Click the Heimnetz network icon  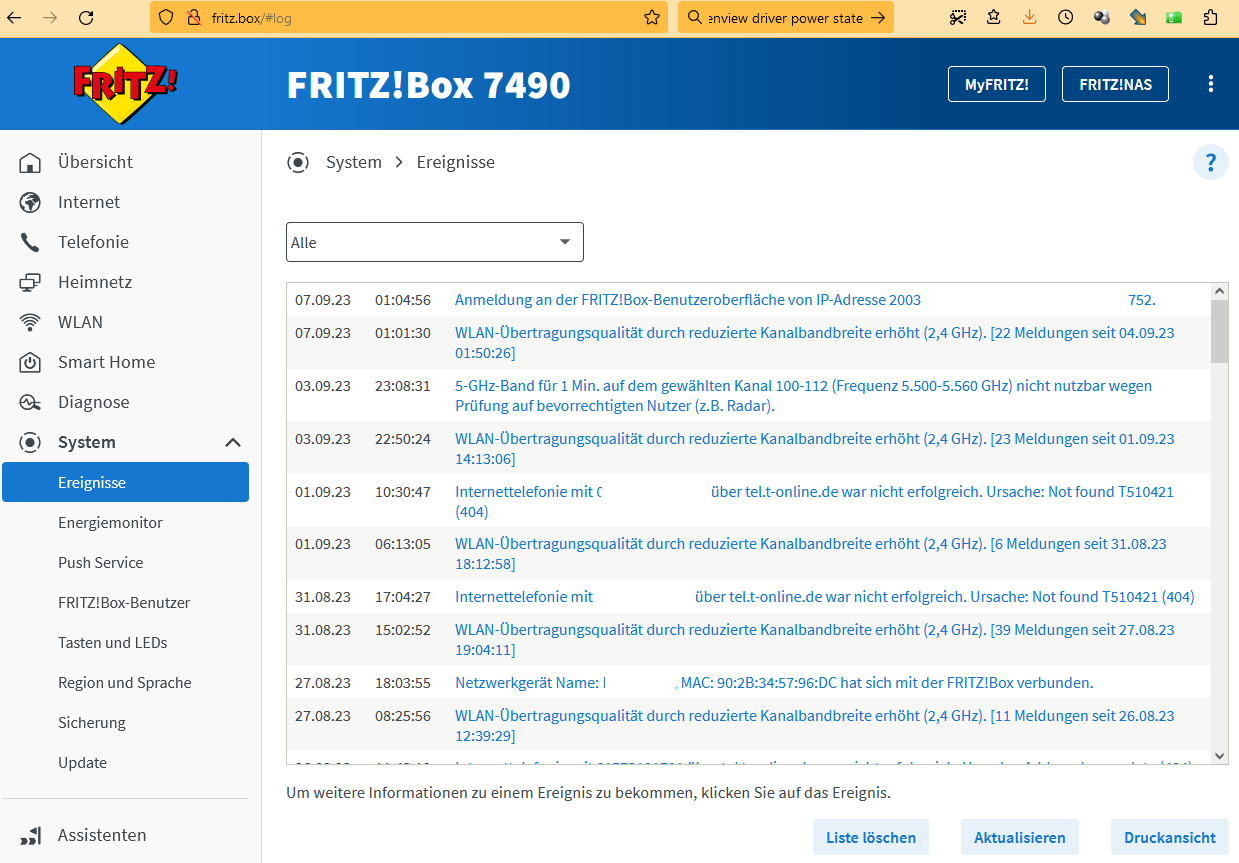click(x=31, y=282)
